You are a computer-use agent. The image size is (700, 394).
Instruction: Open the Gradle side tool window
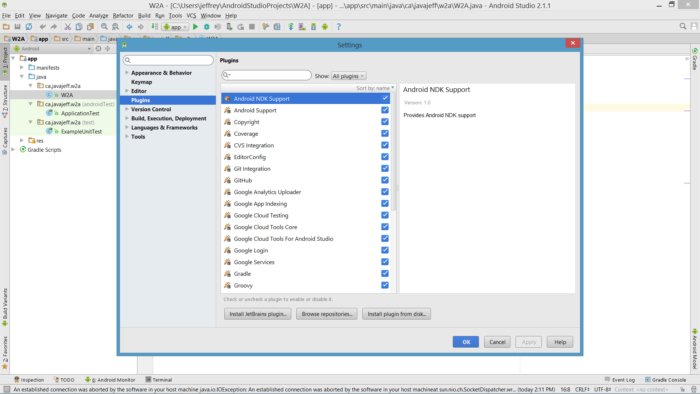pos(695,60)
